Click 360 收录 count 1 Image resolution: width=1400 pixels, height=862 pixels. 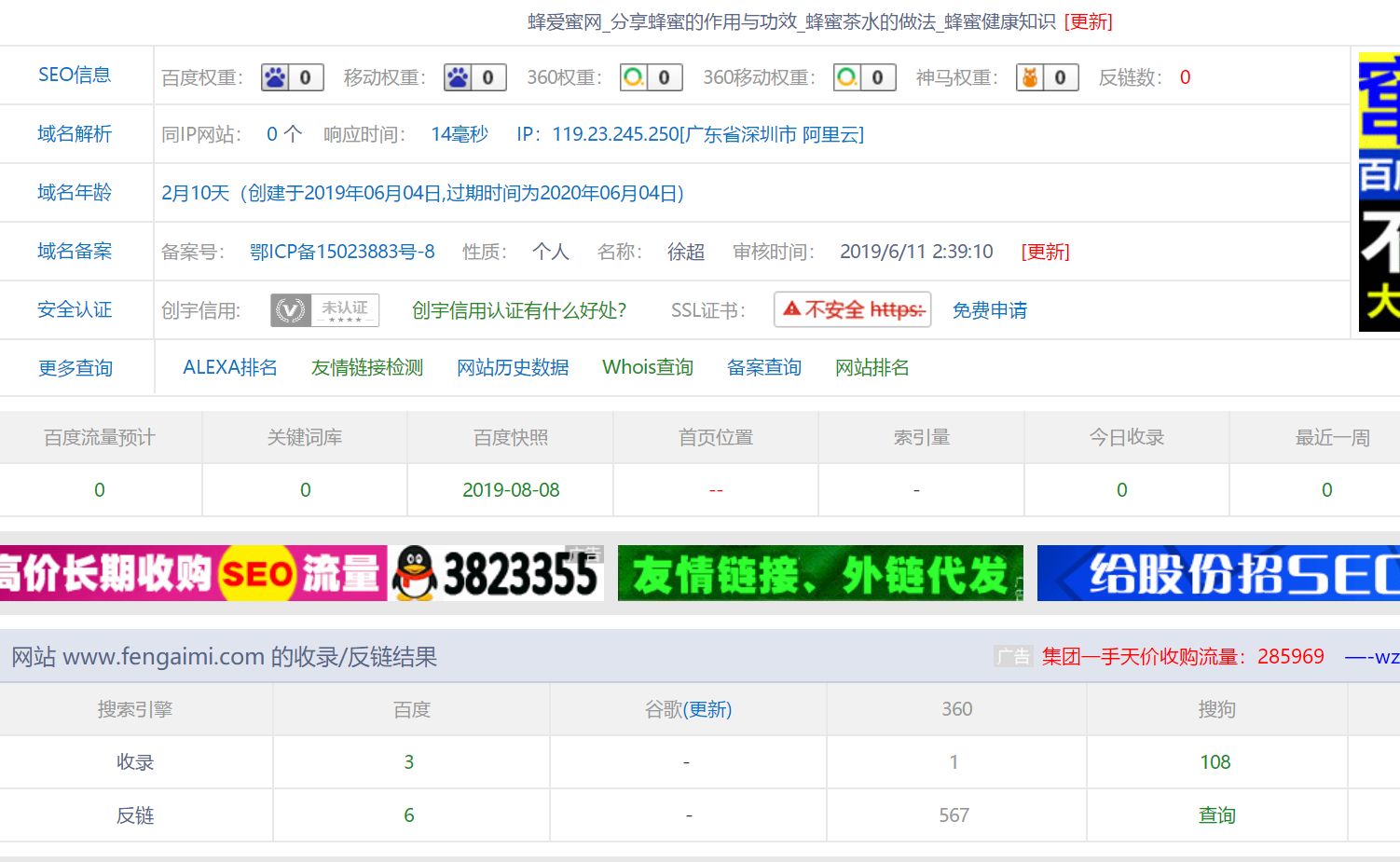click(x=954, y=762)
